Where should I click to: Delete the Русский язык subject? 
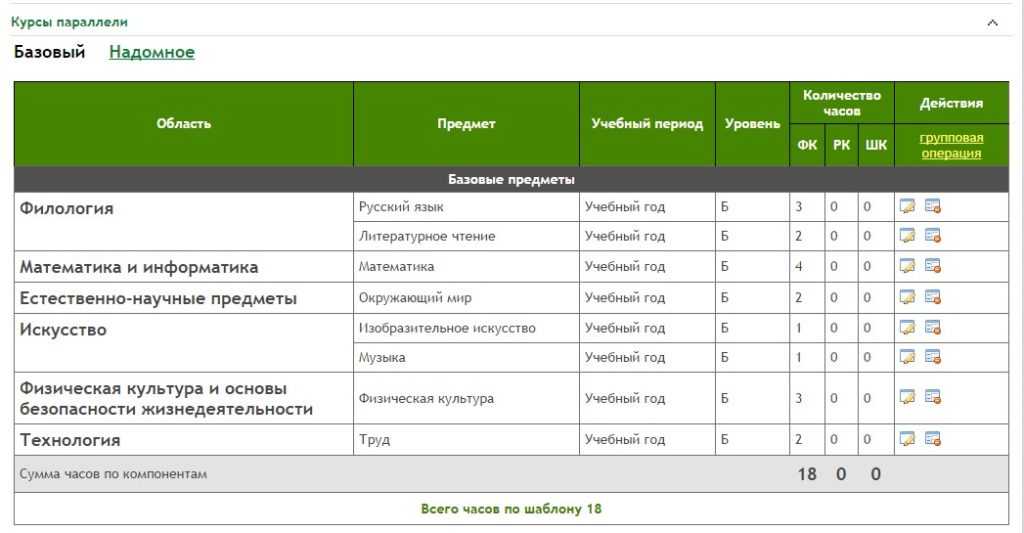(x=933, y=207)
